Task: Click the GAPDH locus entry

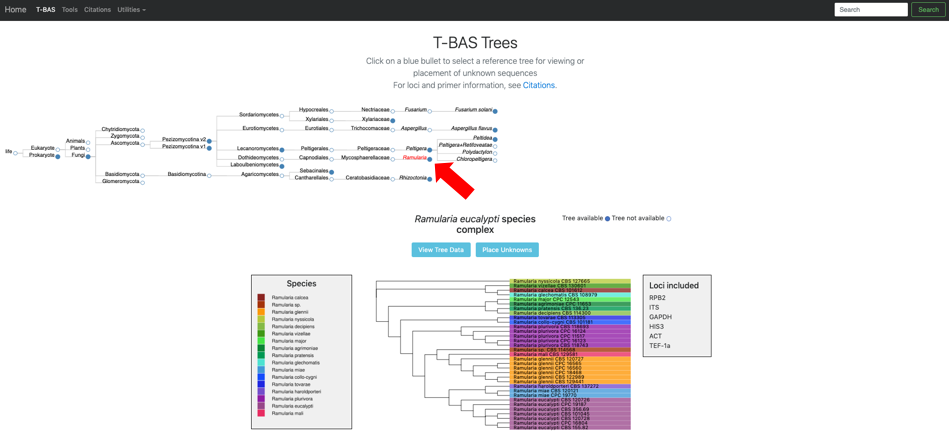Action: coord(659,316)
